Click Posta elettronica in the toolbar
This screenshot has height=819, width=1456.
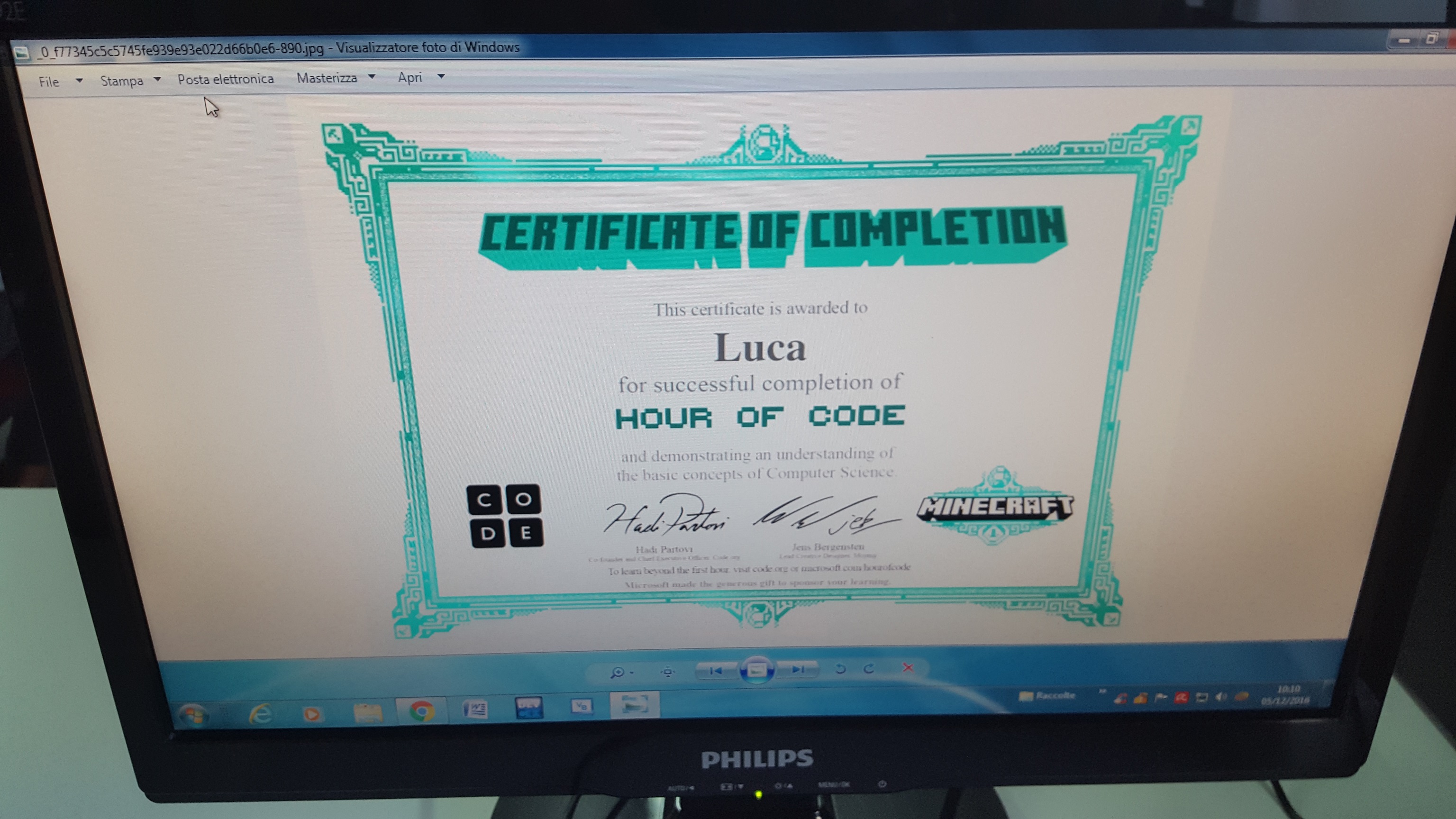pyautogui.click(x=226, y=79)
